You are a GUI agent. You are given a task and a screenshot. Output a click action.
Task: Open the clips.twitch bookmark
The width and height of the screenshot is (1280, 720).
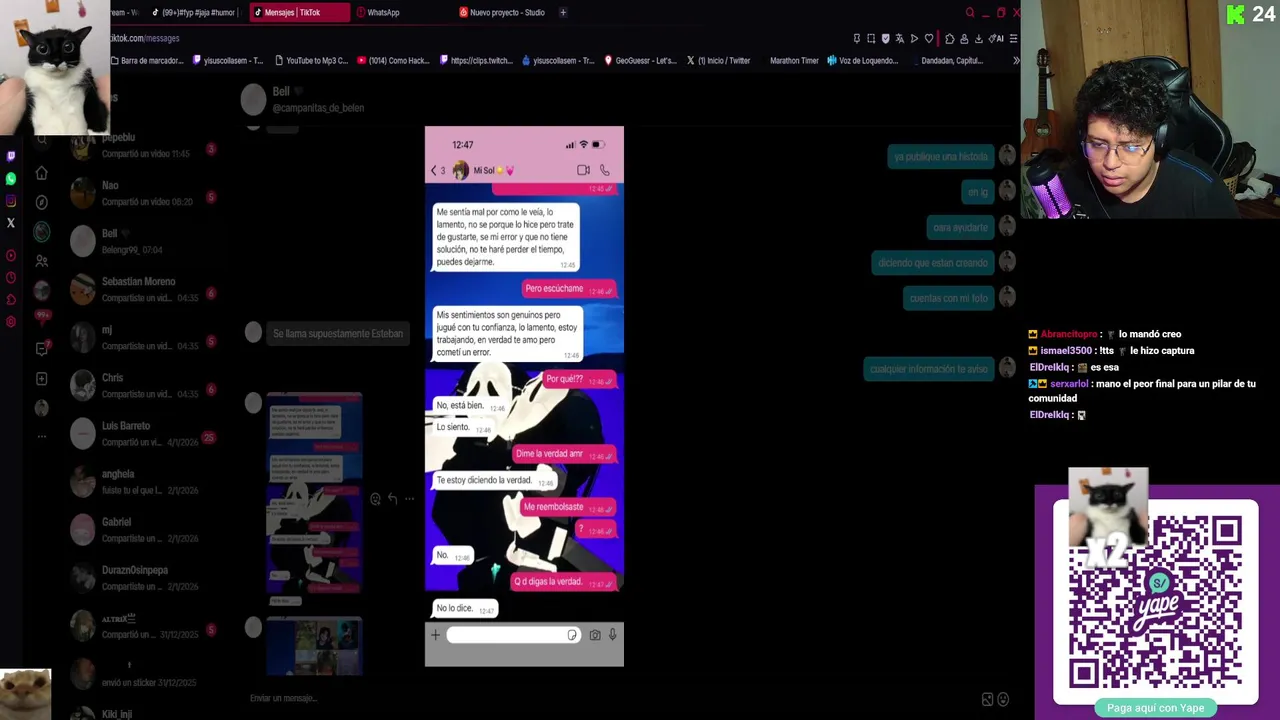click(476, 60)
